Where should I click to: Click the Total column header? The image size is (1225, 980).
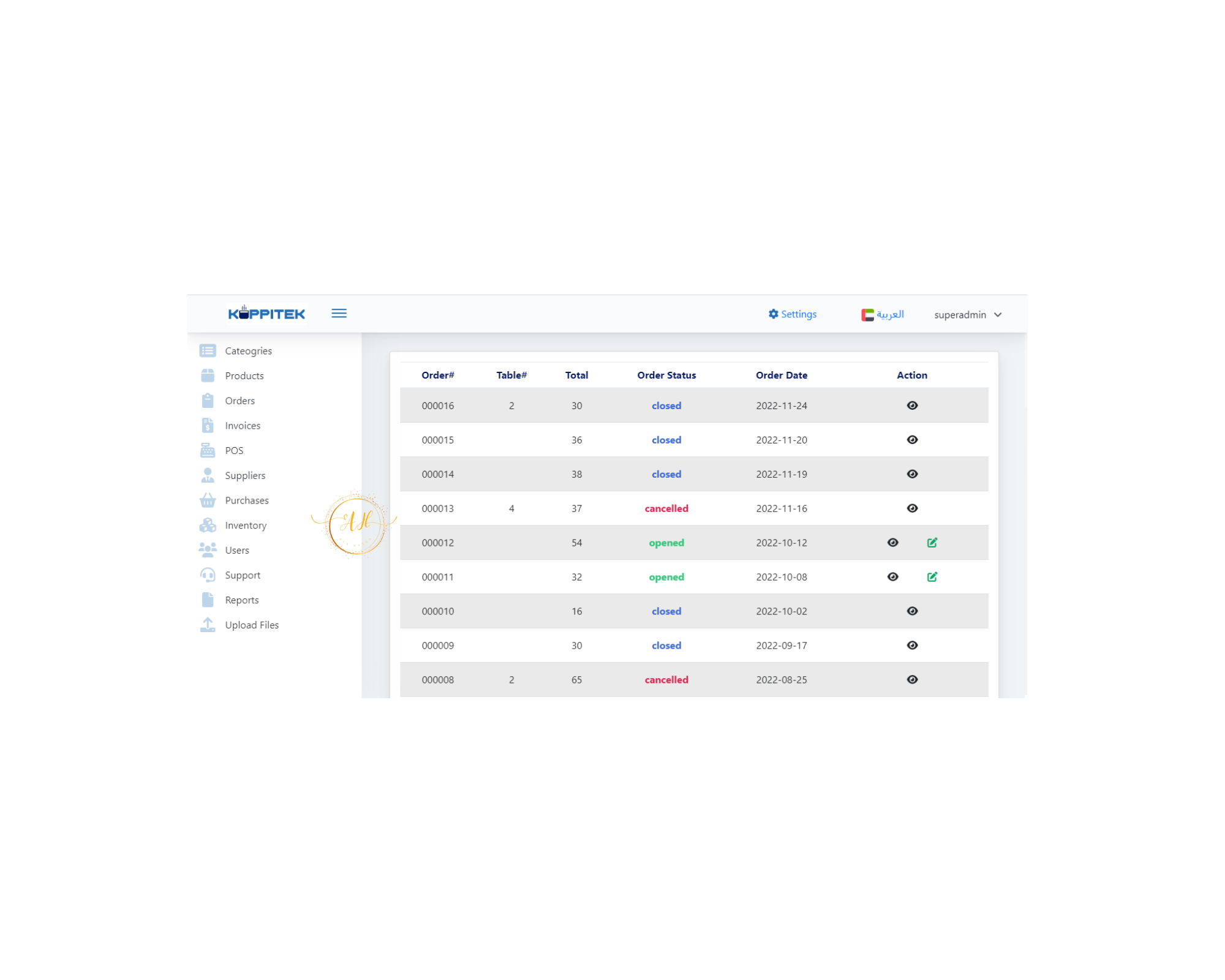(576, 375)
